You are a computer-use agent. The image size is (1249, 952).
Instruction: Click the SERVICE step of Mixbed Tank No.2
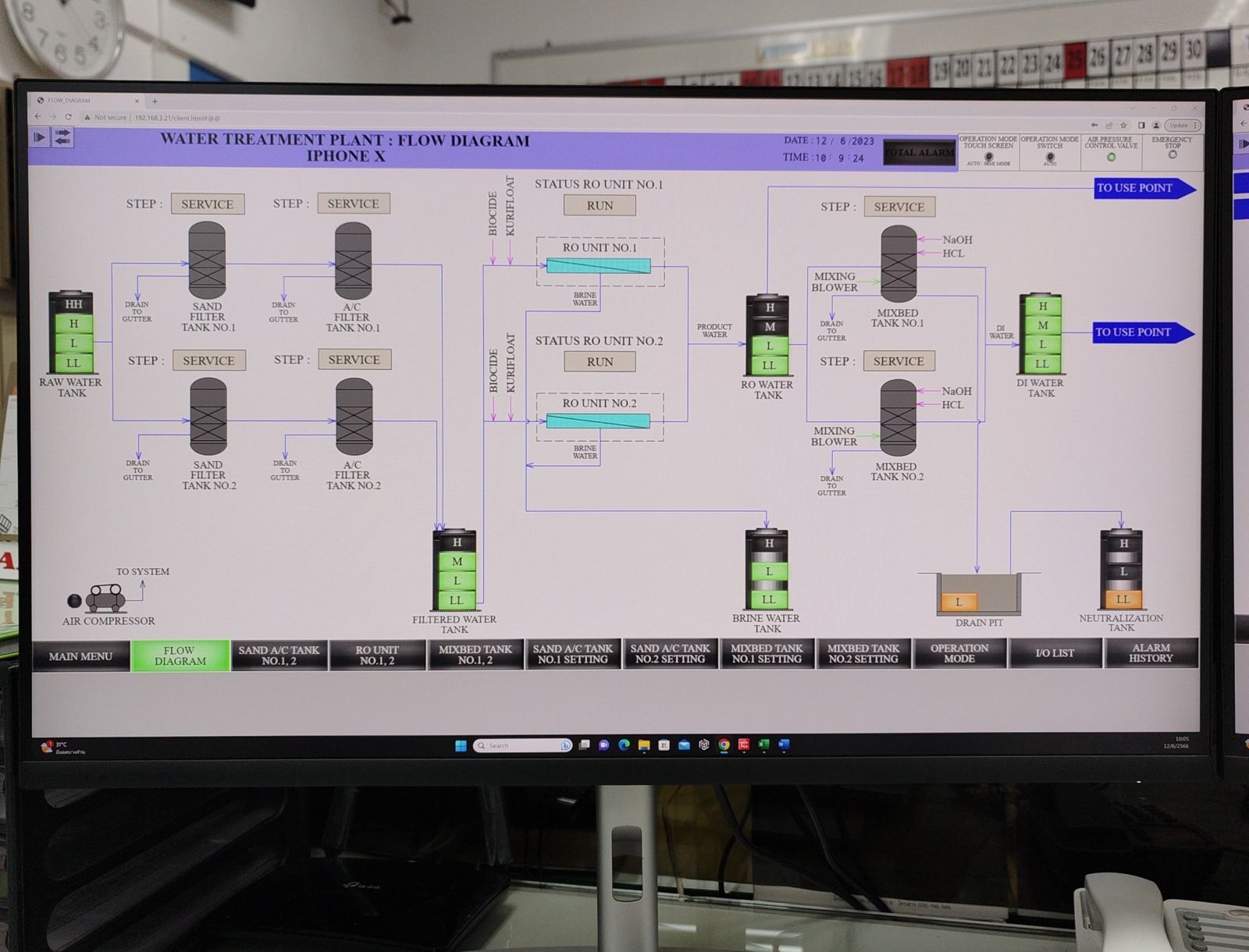(x=898, y=361)
